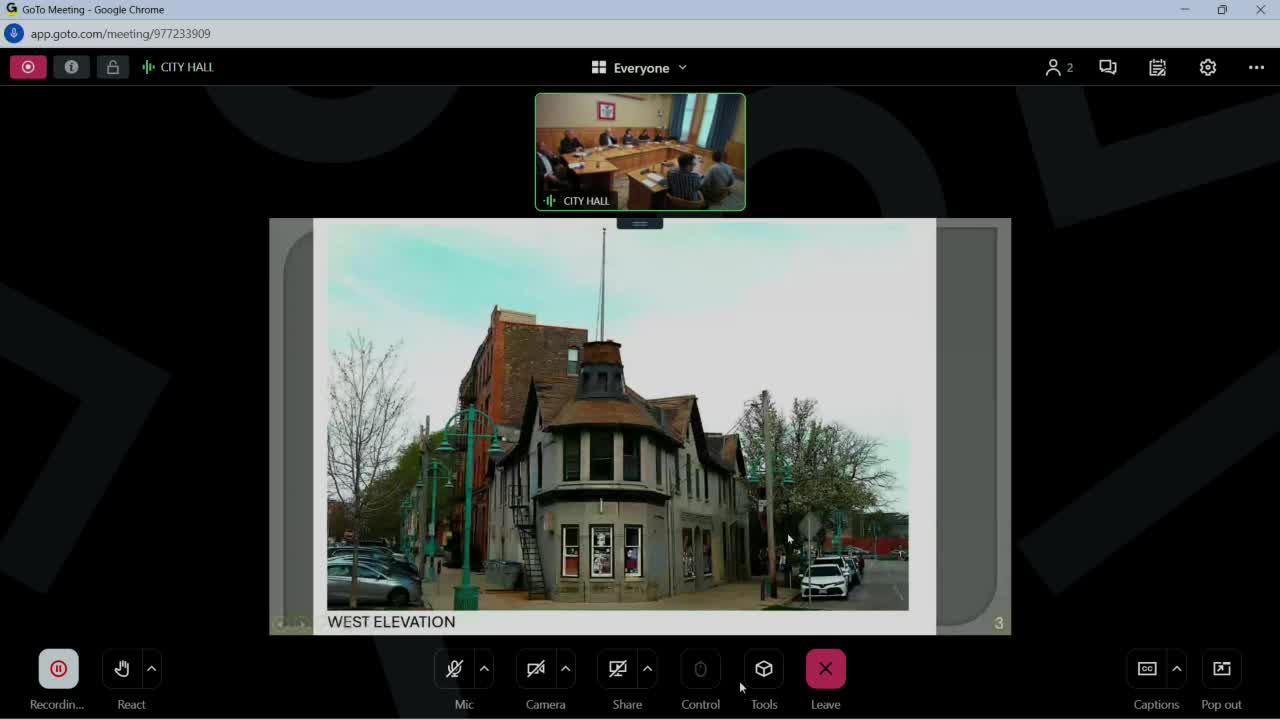Turn on the camera
This screenshot has width=1280, height=720.
(x=536, y=669)
